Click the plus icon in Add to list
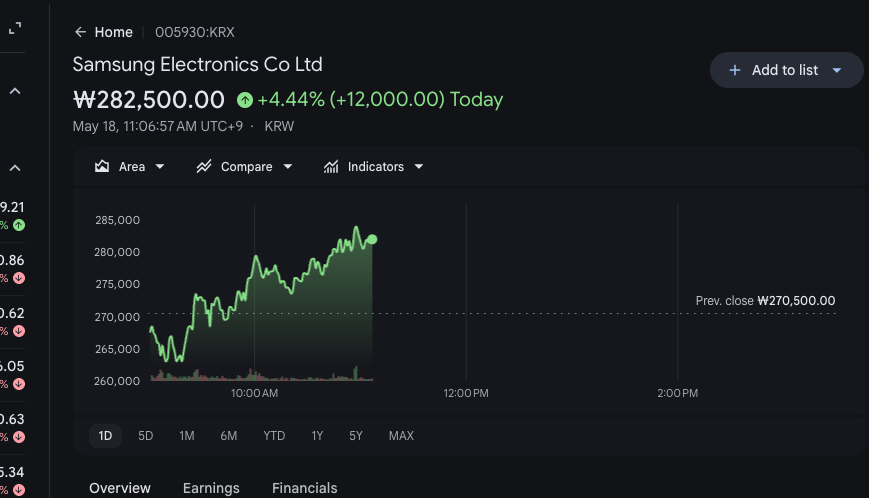 point(734,70)
